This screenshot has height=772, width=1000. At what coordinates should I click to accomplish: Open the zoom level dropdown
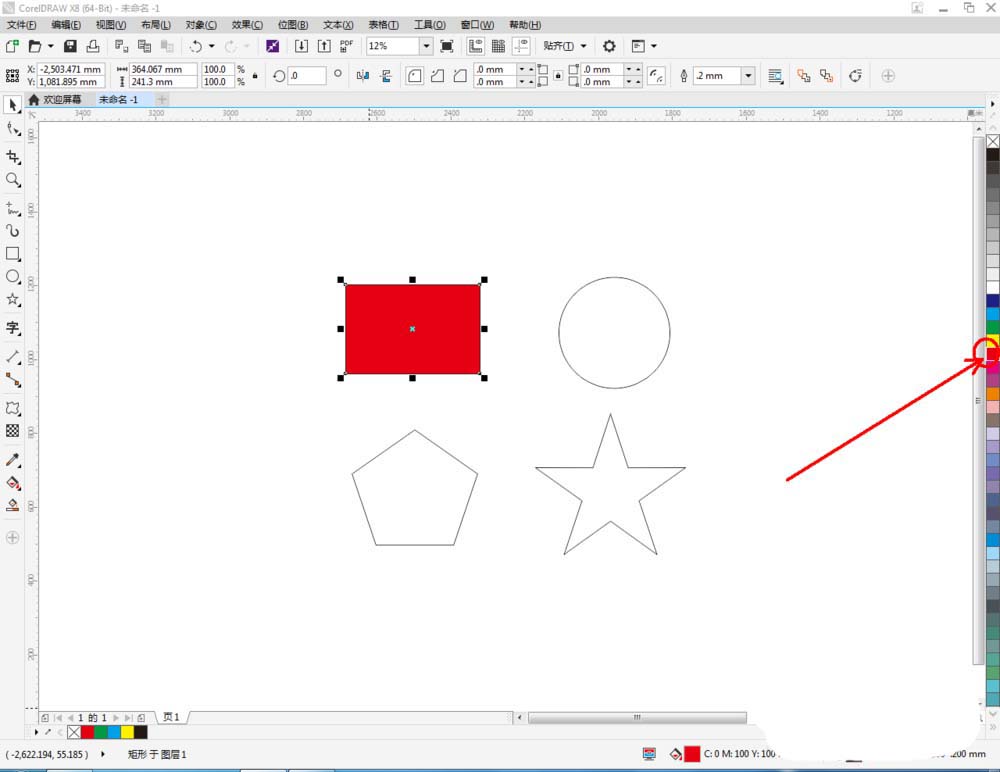pos(425,45)
